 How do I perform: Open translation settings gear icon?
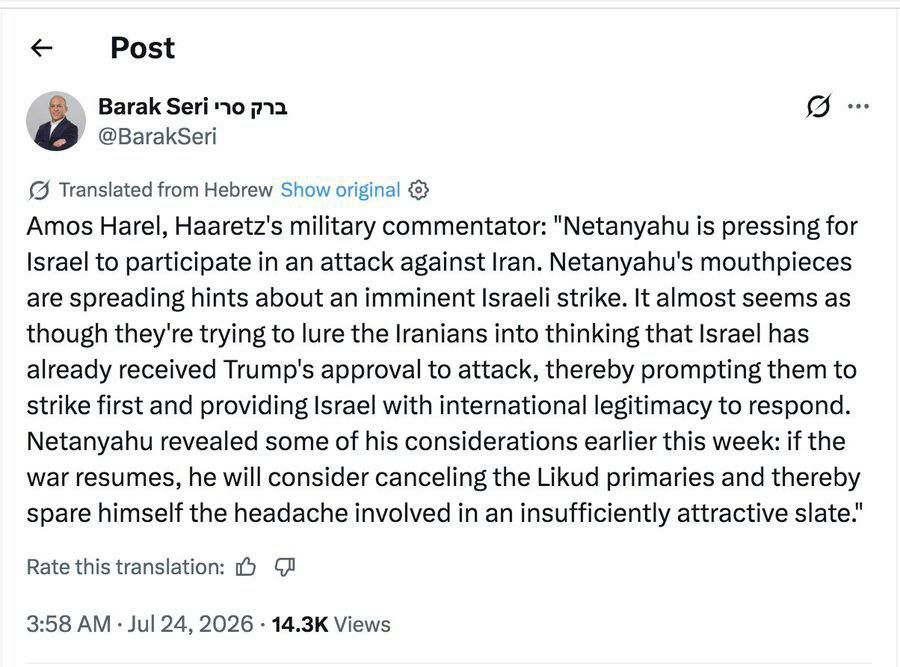coord(418,190)
